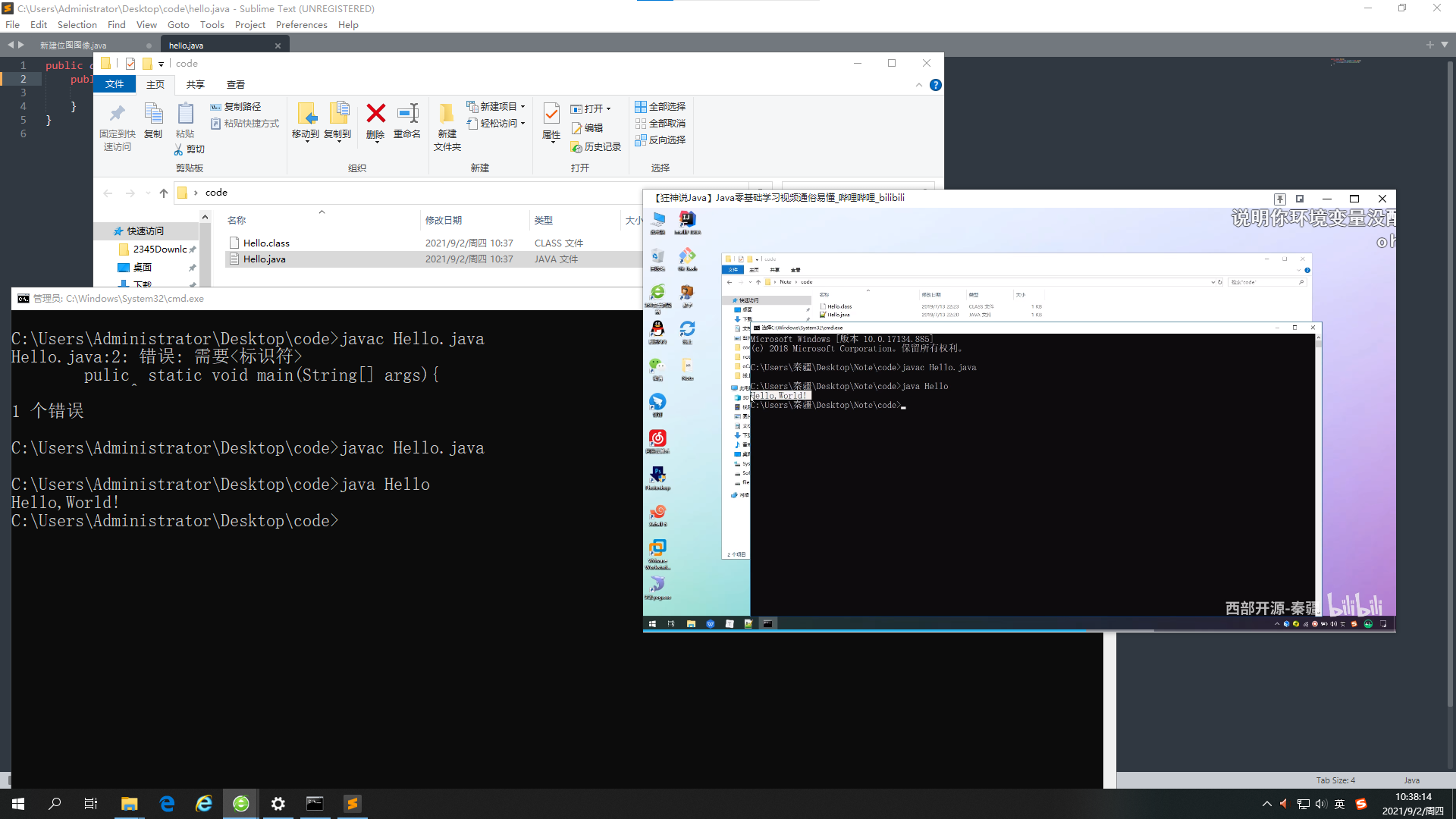
Task: Expand the Open dropdown arrow in ribbon
Action: (608, 109)
